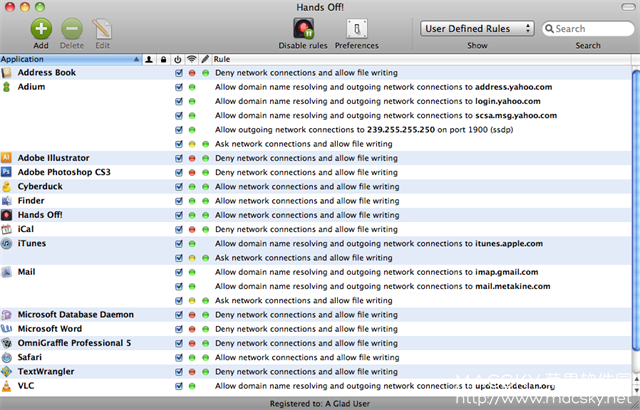Select the TextWrangler Deny network rule text
Viewport: 640px width, 410px height.
(x=306, y=372)
